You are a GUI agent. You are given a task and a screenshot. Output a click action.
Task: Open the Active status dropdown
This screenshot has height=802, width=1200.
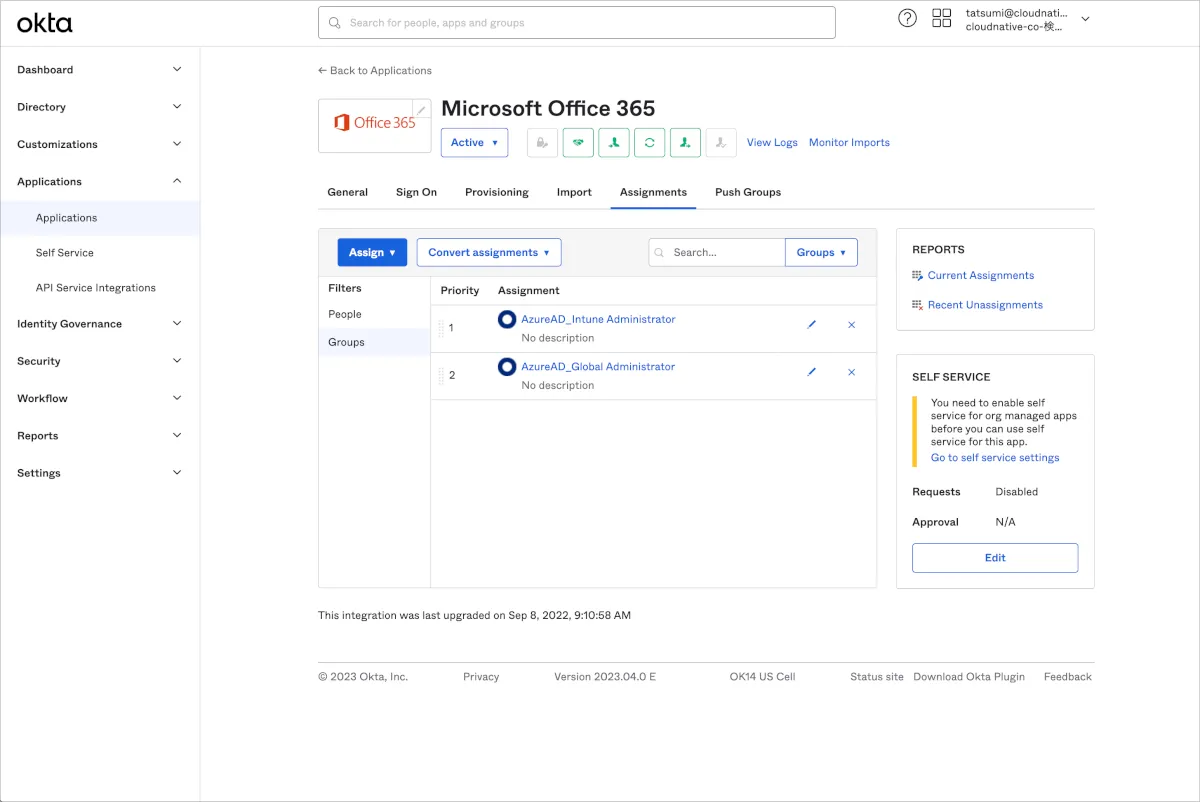[474, 143]
